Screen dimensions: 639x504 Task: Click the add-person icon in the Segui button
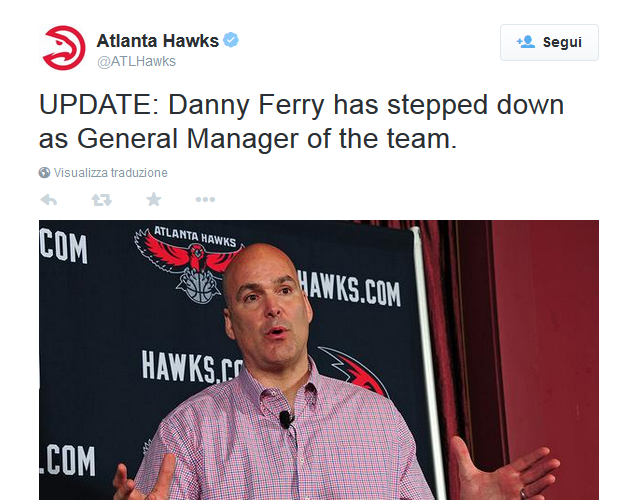[x=525, y=42]
